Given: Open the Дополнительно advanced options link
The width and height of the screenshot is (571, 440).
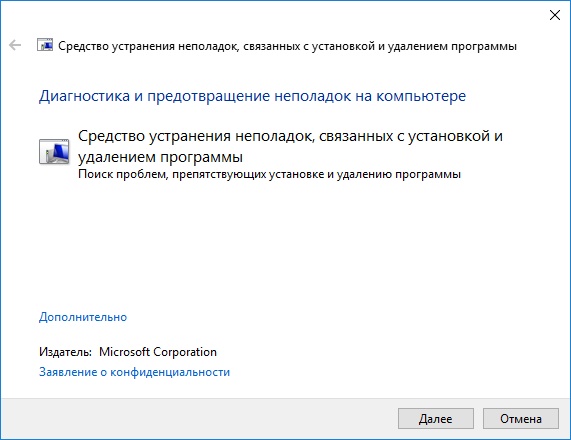Looking at the screenshot, I should pyautogui.click(x=83, y=317).
